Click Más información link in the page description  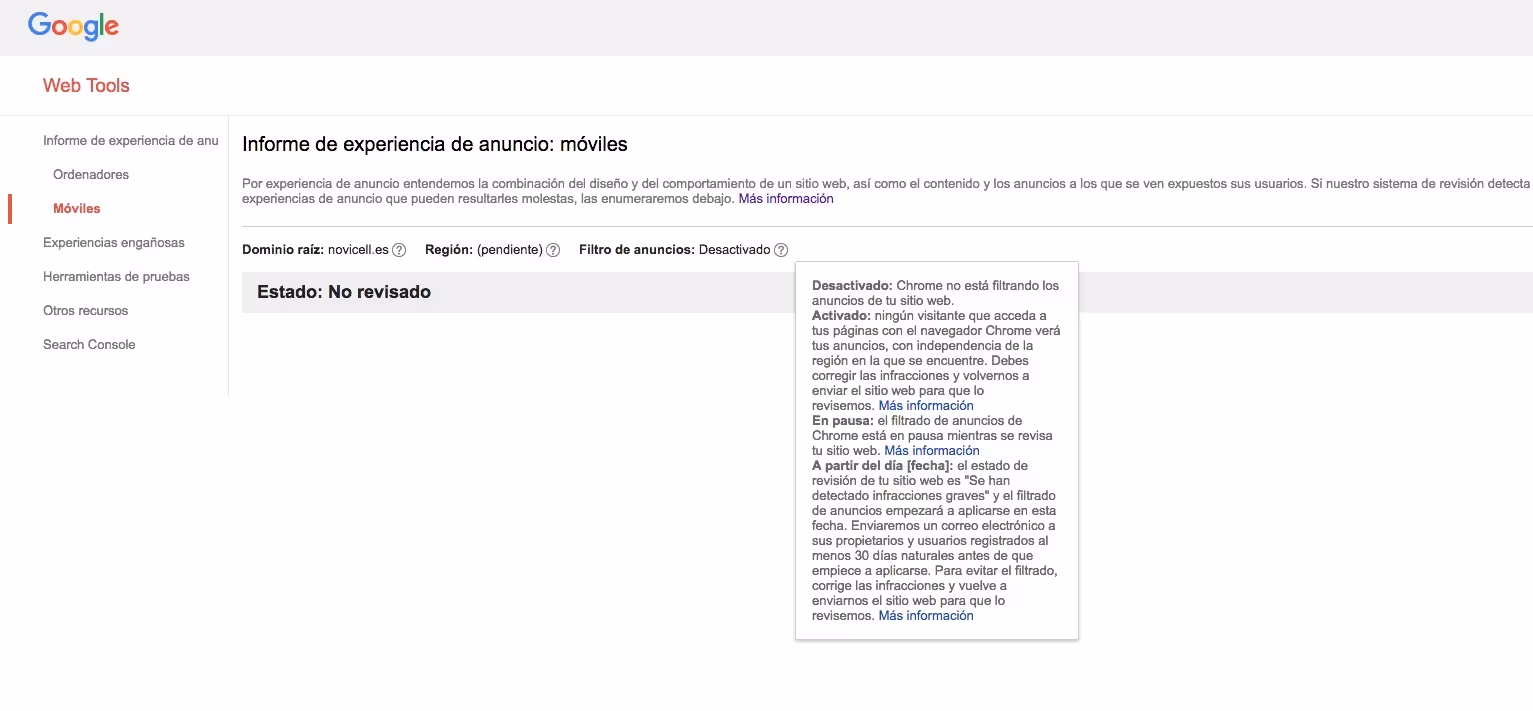[x=786, y=199]
